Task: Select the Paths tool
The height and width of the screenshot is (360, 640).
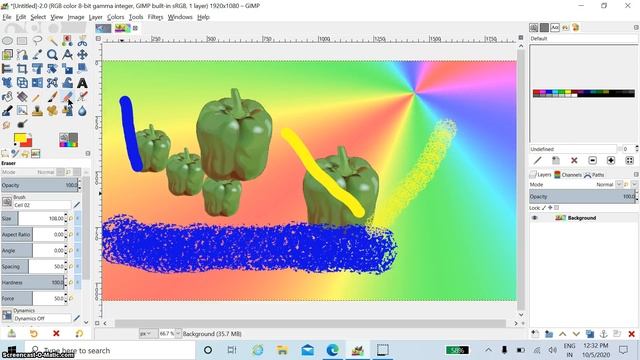Action: [22, 55]
